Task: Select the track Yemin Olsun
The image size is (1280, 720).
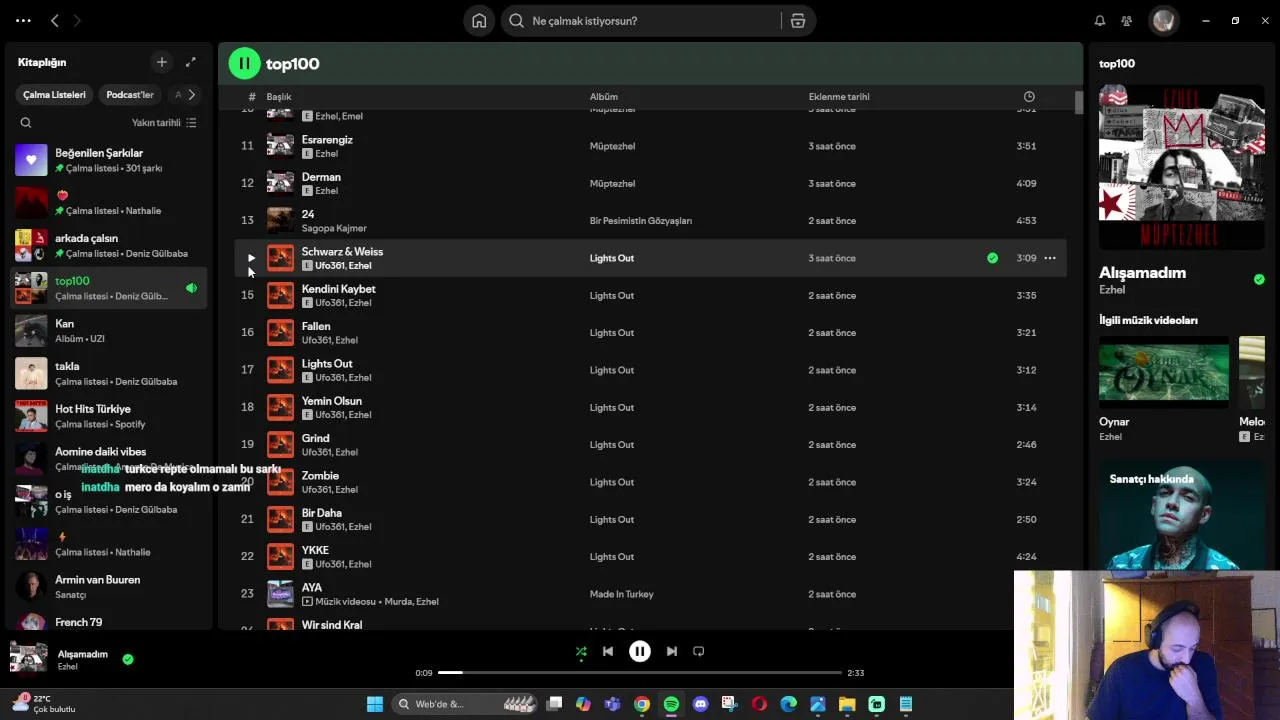Action: pos(650,407)
